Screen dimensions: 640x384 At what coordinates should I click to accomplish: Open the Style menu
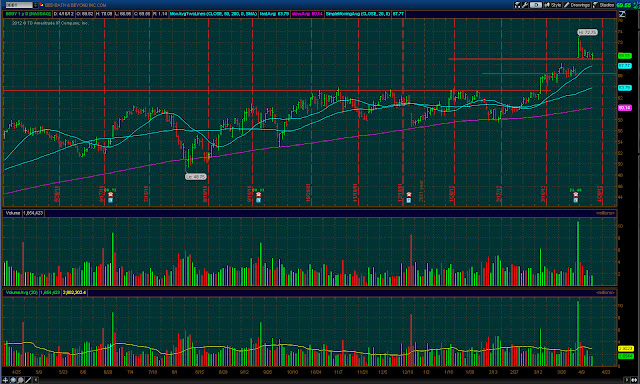[x=553, y=5]
